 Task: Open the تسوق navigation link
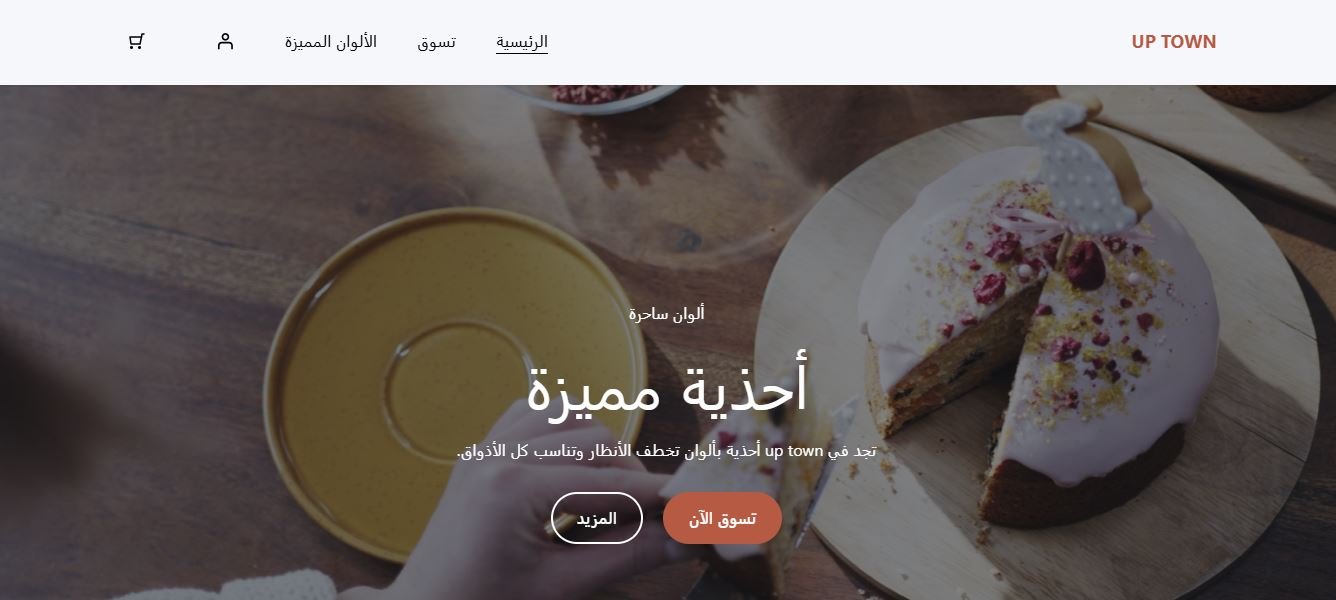[x=436, y=42]
